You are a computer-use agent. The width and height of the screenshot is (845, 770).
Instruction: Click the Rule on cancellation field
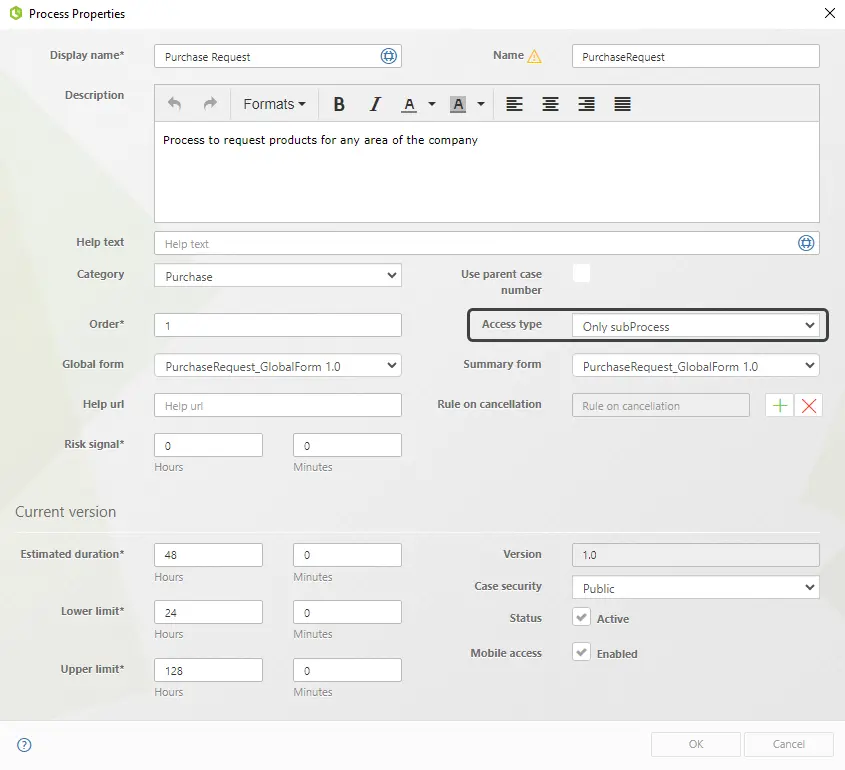tap(661, 405)
